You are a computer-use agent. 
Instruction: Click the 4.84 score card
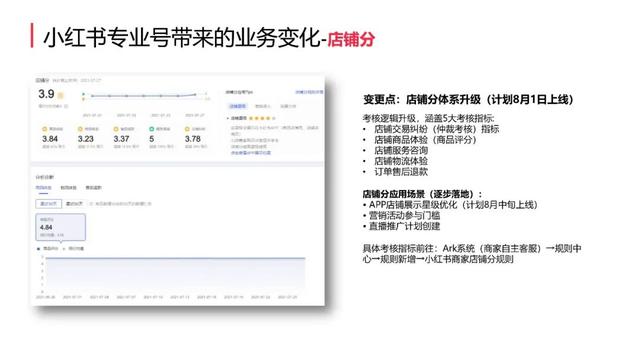coord(60,227)
